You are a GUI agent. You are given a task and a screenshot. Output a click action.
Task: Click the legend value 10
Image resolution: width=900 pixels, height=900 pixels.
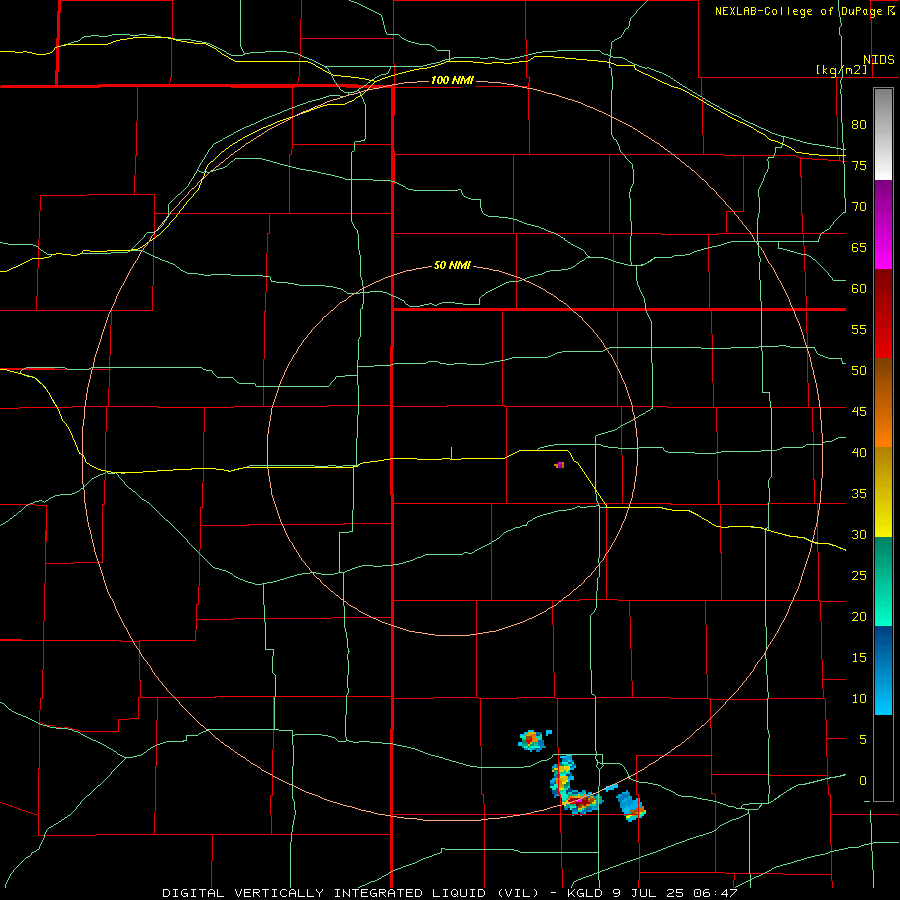coord(859,699)
